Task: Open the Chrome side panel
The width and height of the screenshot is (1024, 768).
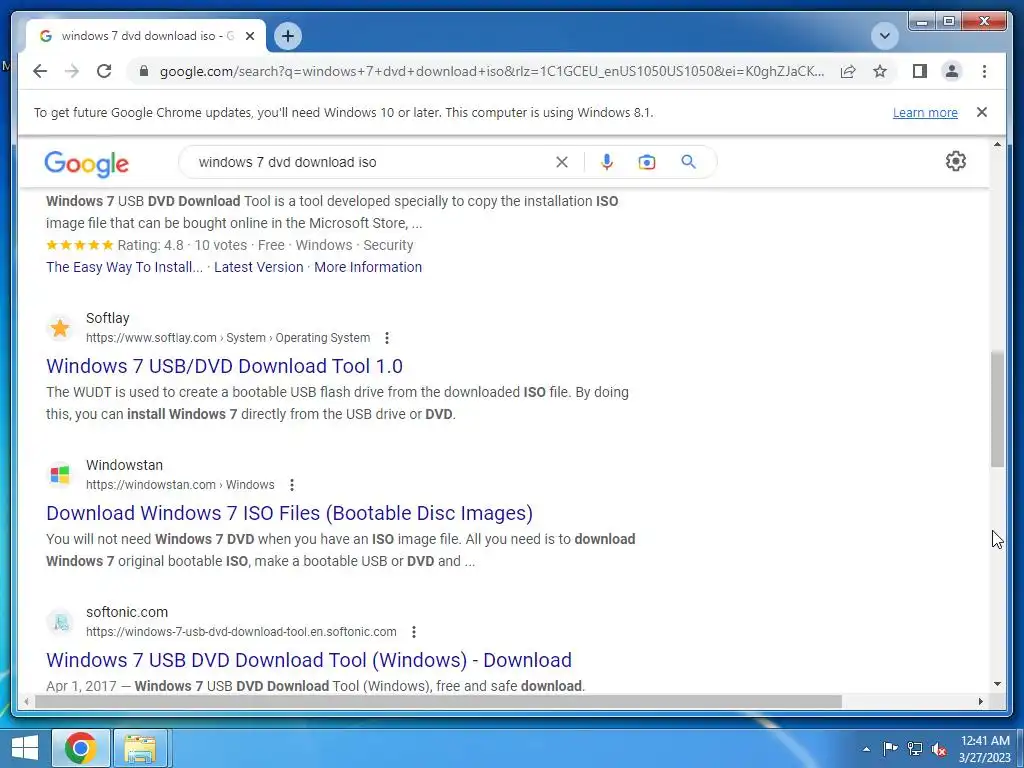Action: pyautogui.click(x=920, y=71)
